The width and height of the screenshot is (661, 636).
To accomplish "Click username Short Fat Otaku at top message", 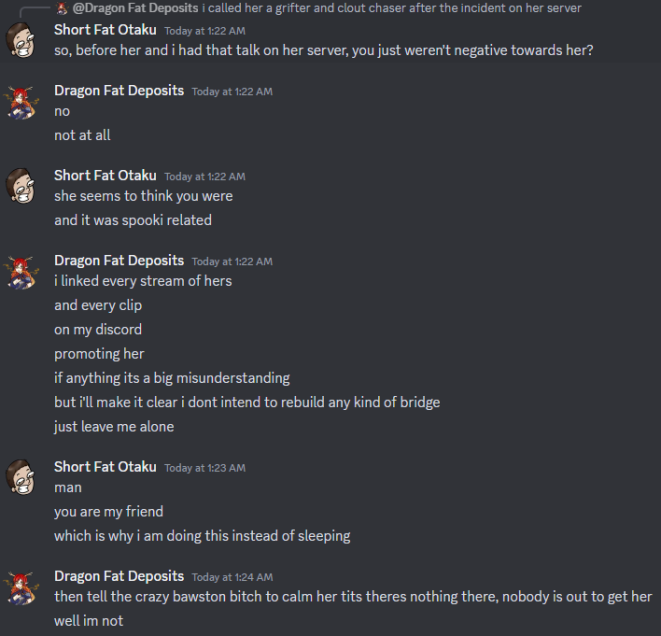I will (x=105, y=30).
